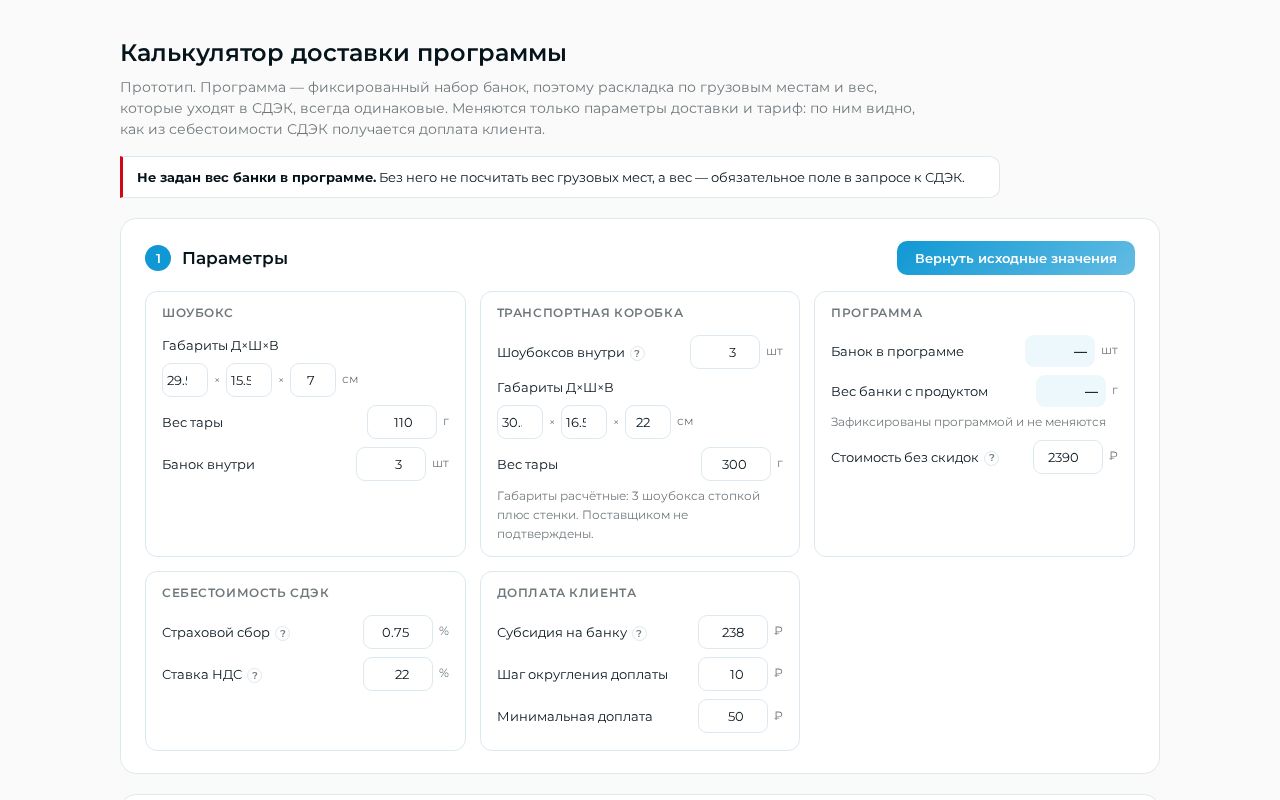Click Стоимость без скидок field 2390
The width and height of the screenshot is (1280, 800).
pos(1068,457)
